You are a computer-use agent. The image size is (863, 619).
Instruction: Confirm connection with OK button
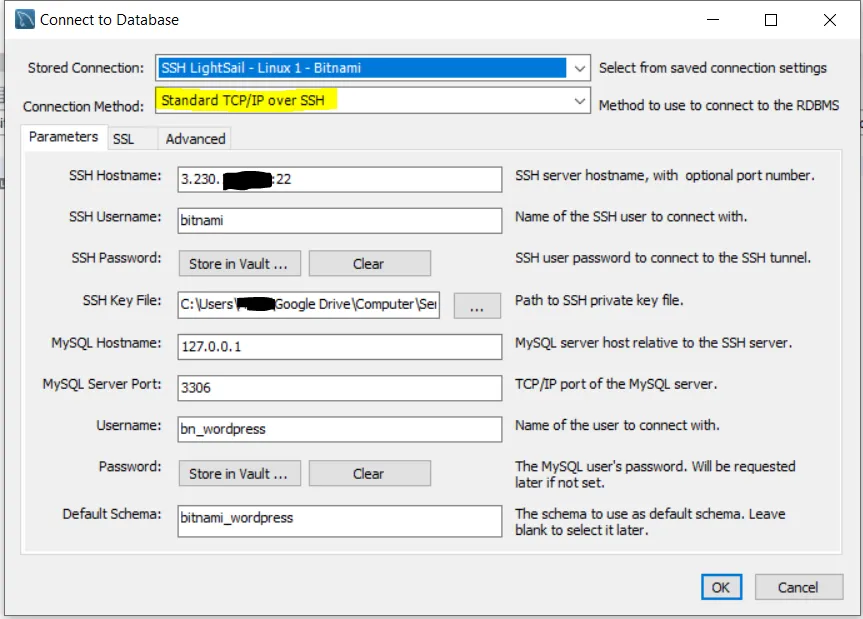tap(721, 587)
